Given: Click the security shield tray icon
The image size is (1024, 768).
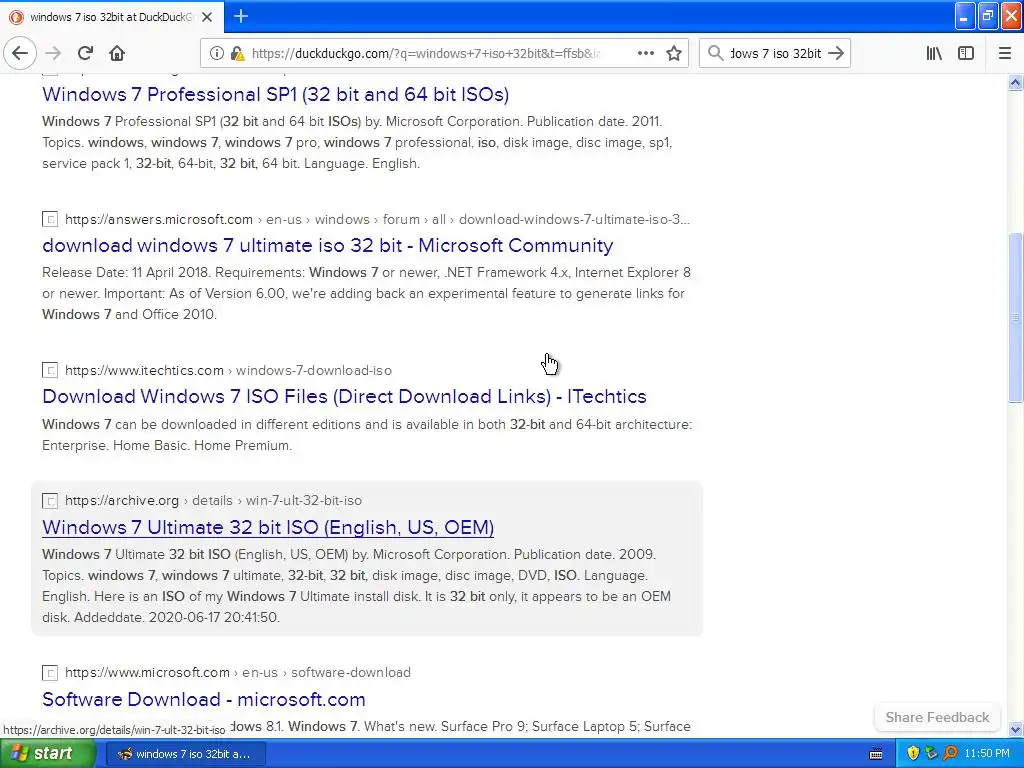Looking at the screenshot, I should [x=913, y=754].
